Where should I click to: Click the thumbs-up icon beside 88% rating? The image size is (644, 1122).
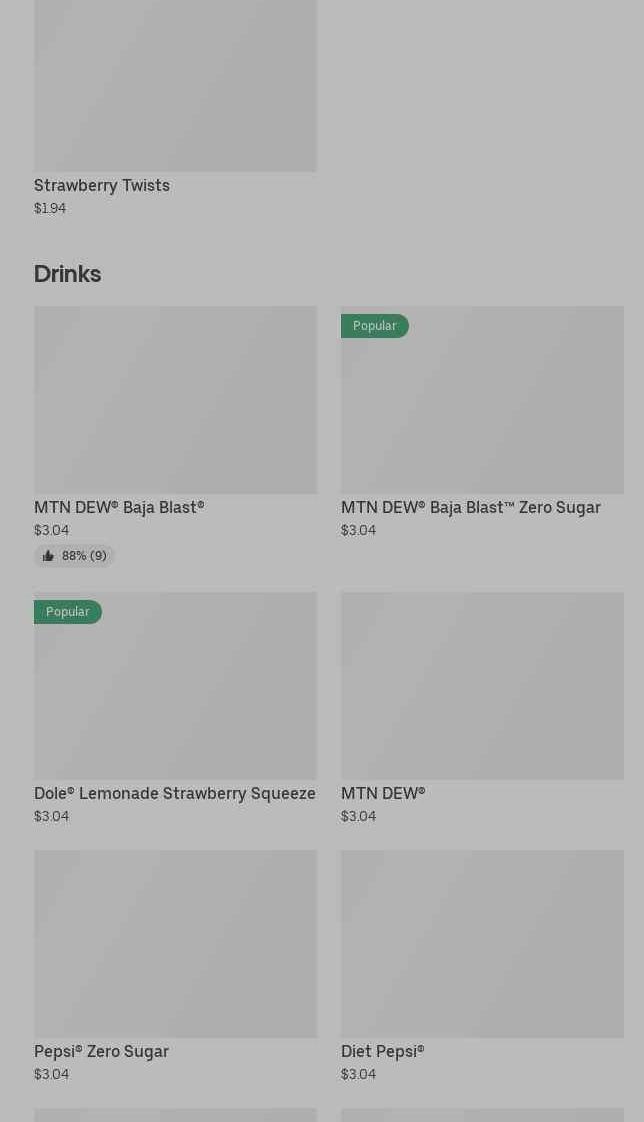(x=48, y=556)
